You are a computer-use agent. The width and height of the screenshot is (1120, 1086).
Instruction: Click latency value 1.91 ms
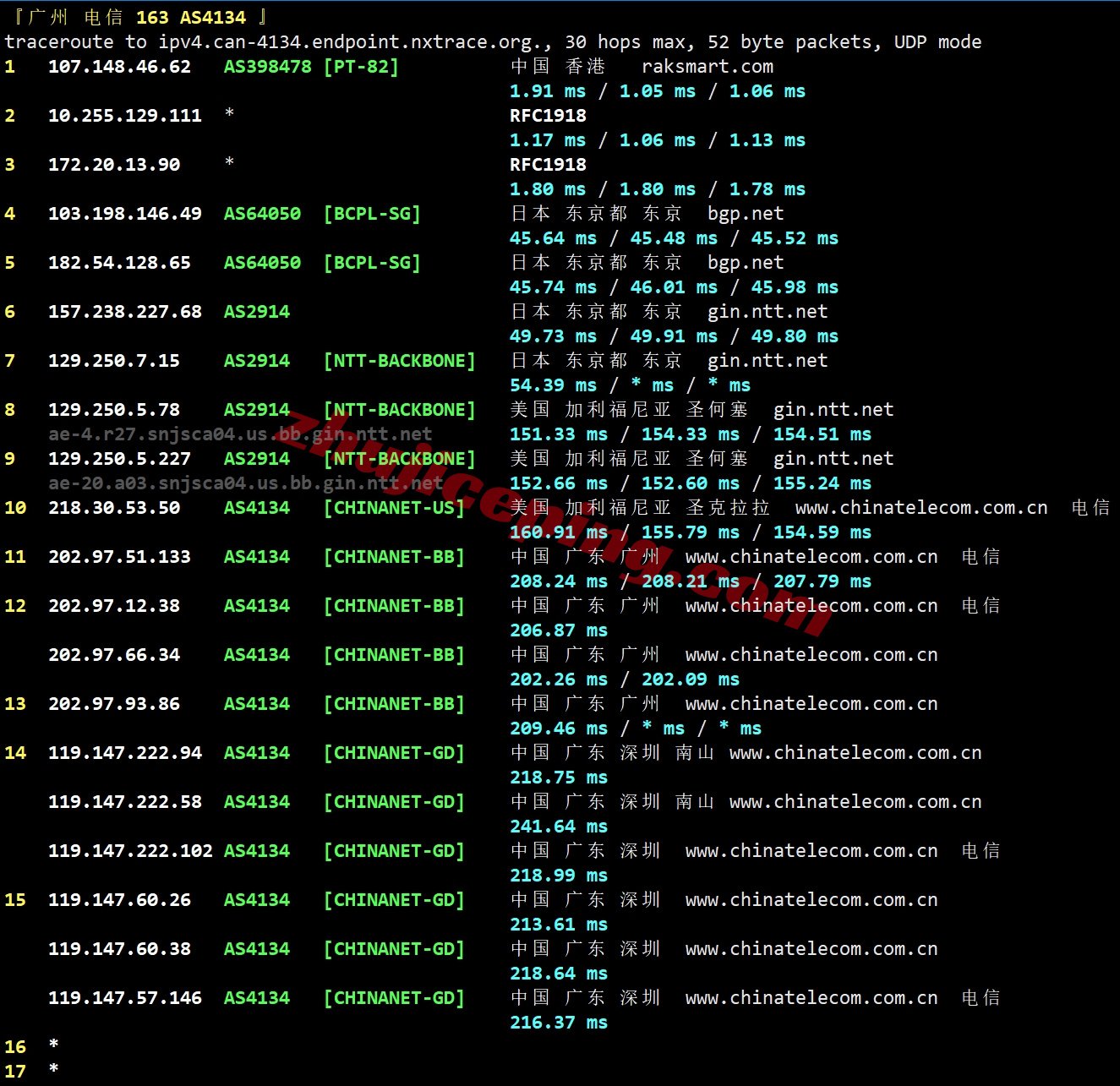point(548,91)
